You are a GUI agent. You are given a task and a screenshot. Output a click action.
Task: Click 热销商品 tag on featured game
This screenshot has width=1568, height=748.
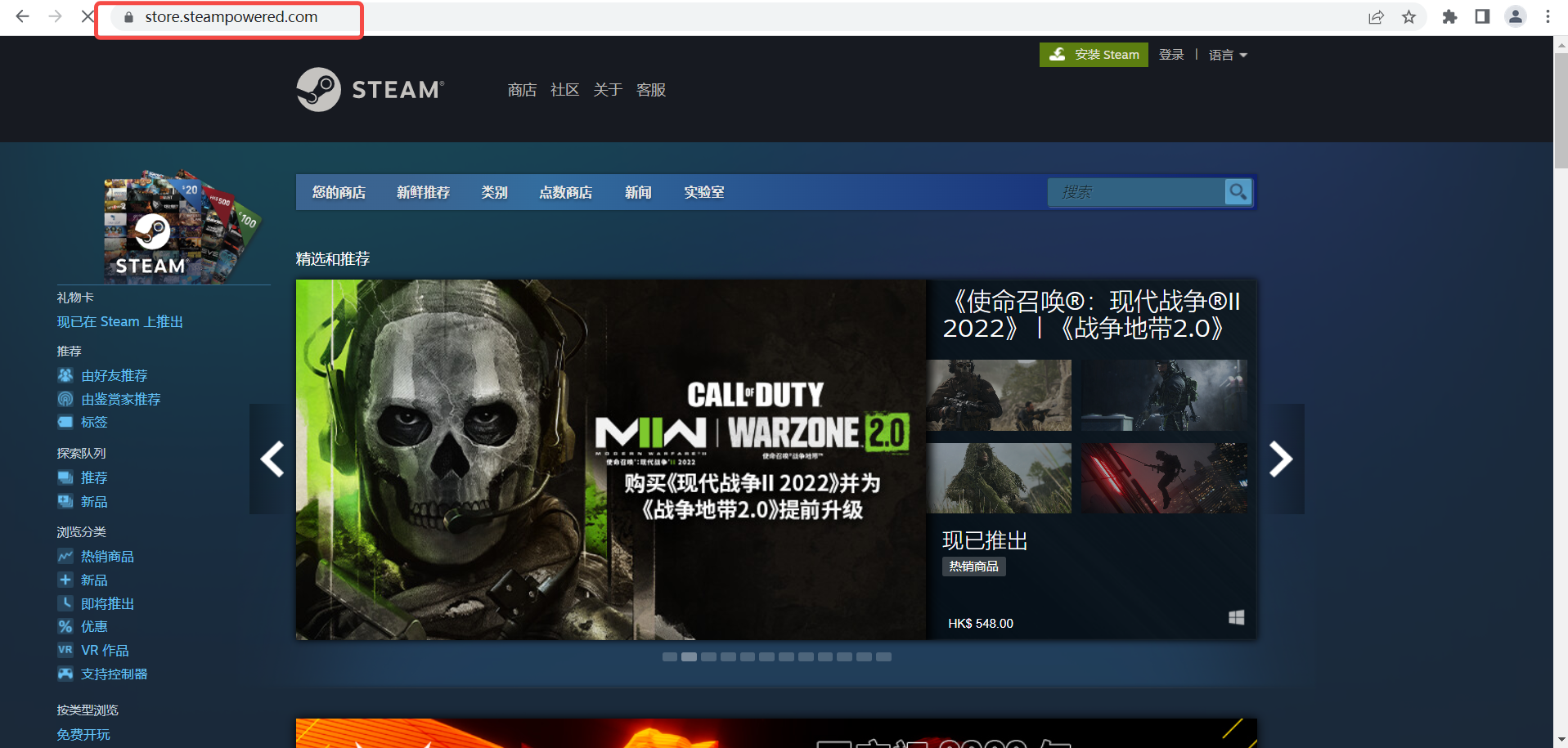pyautogui.click(x=973, y=567)
